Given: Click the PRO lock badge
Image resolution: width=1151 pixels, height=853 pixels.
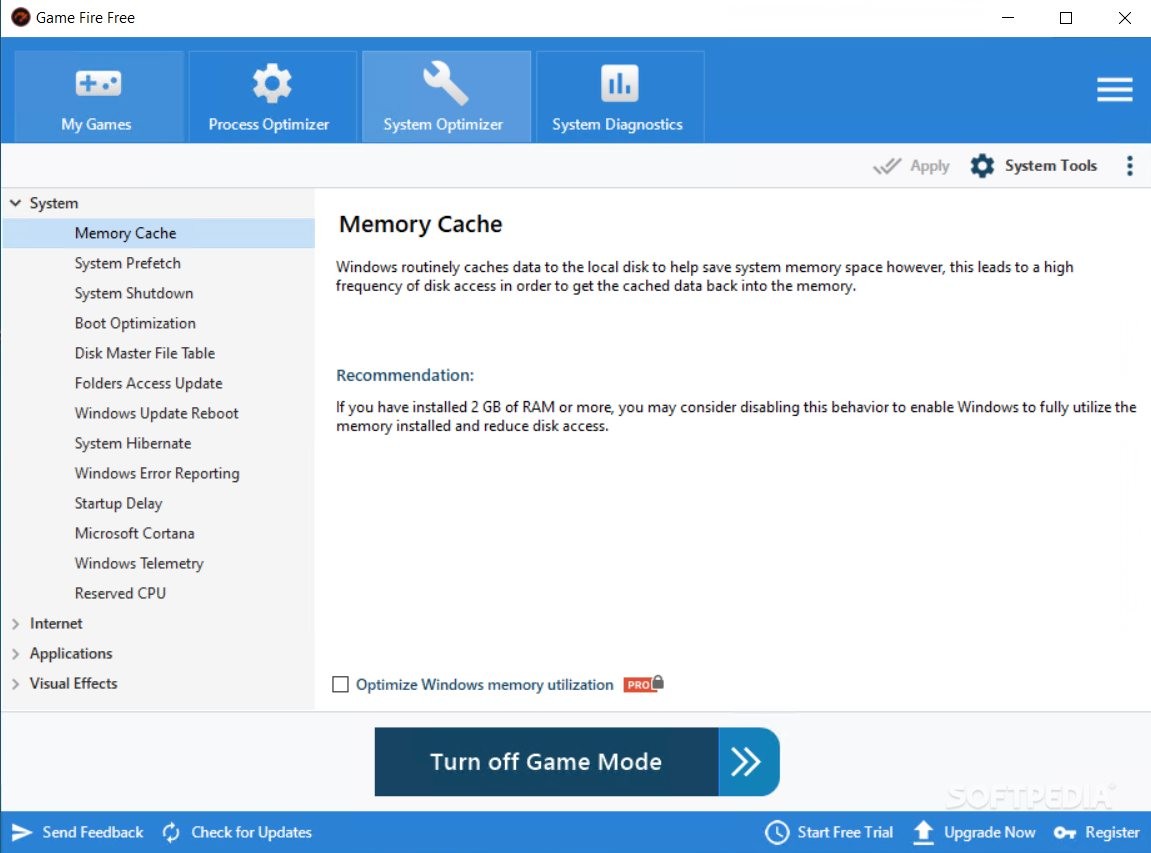Looking at the screenshot, I should [644, 684].
